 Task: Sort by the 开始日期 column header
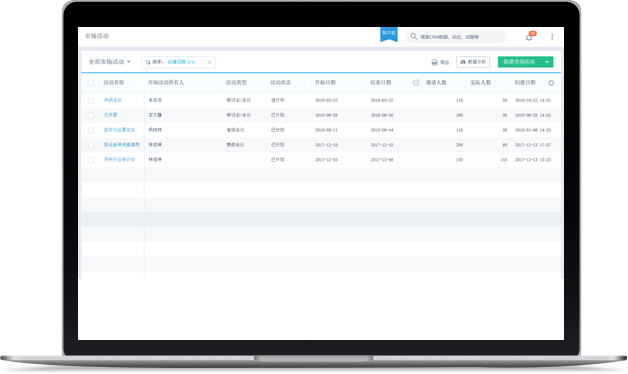click(325, 82)
